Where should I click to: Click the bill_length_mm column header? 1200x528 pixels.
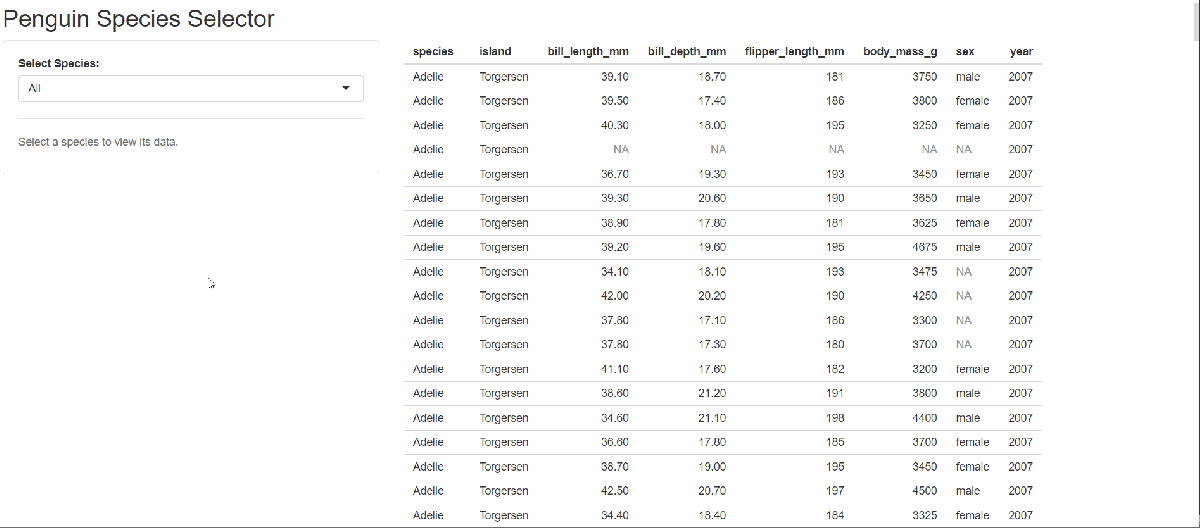tap(588, 52)
